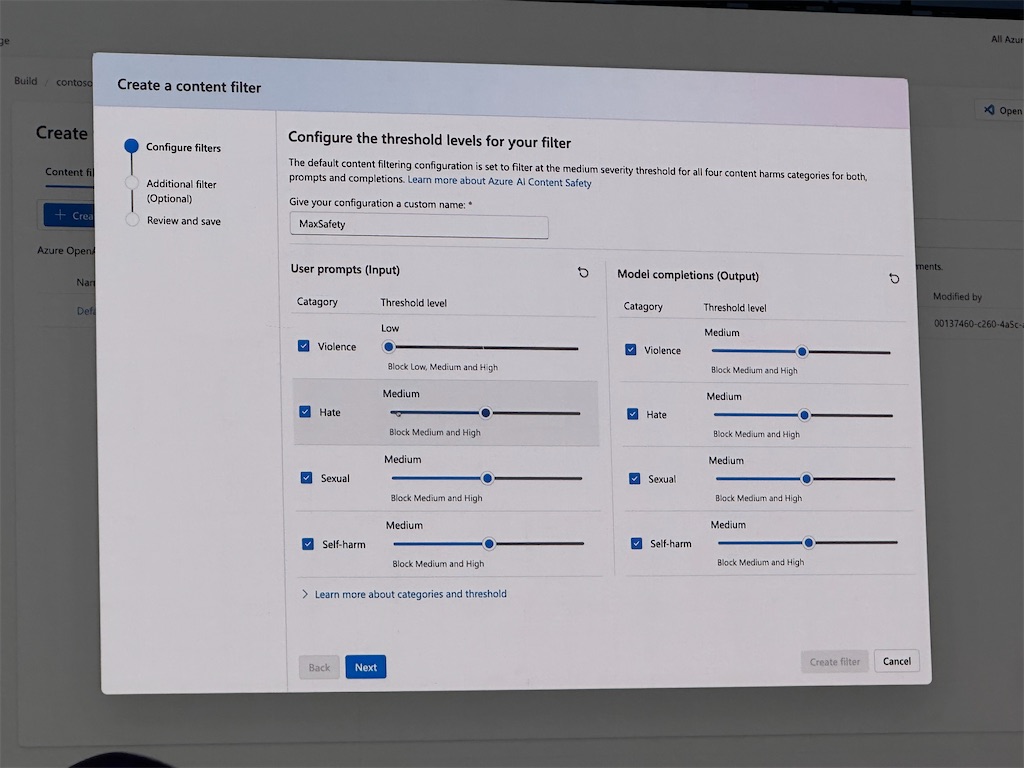Viewport: 1024px width, 768px height.
Task: Uncheck the Sexual input checkbox
Action: point(306,477)
